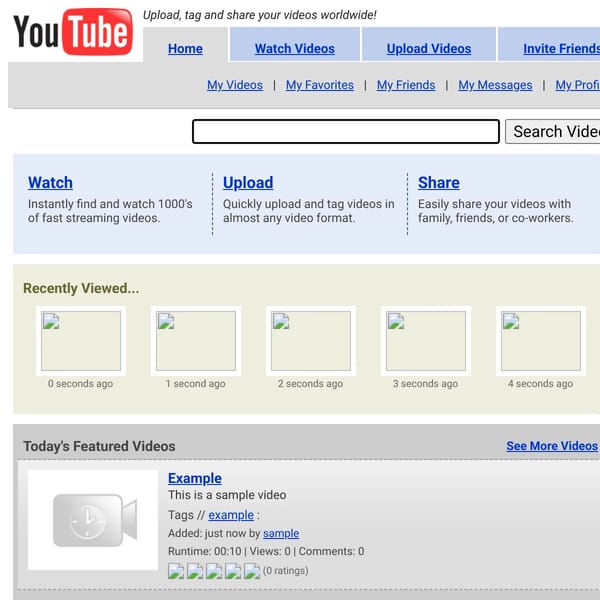Open My Favorites link
This screenshot has height=600, width=600.
(320, 85)
